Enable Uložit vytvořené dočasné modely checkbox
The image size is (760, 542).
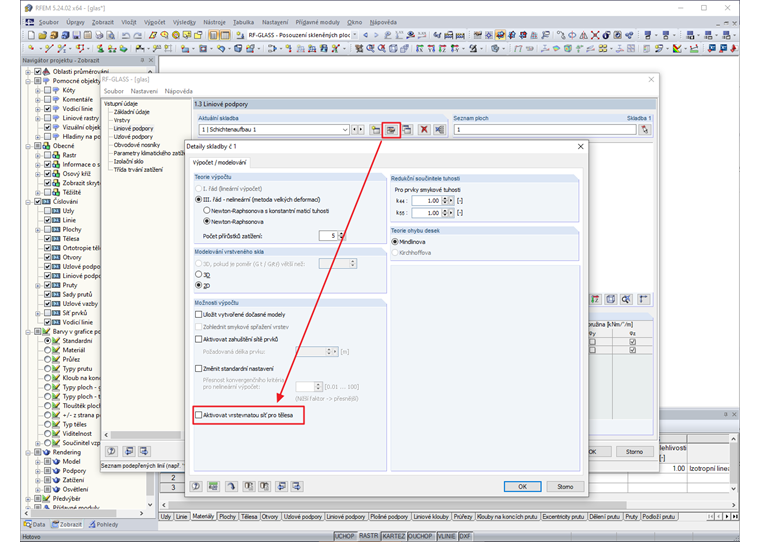198,315
